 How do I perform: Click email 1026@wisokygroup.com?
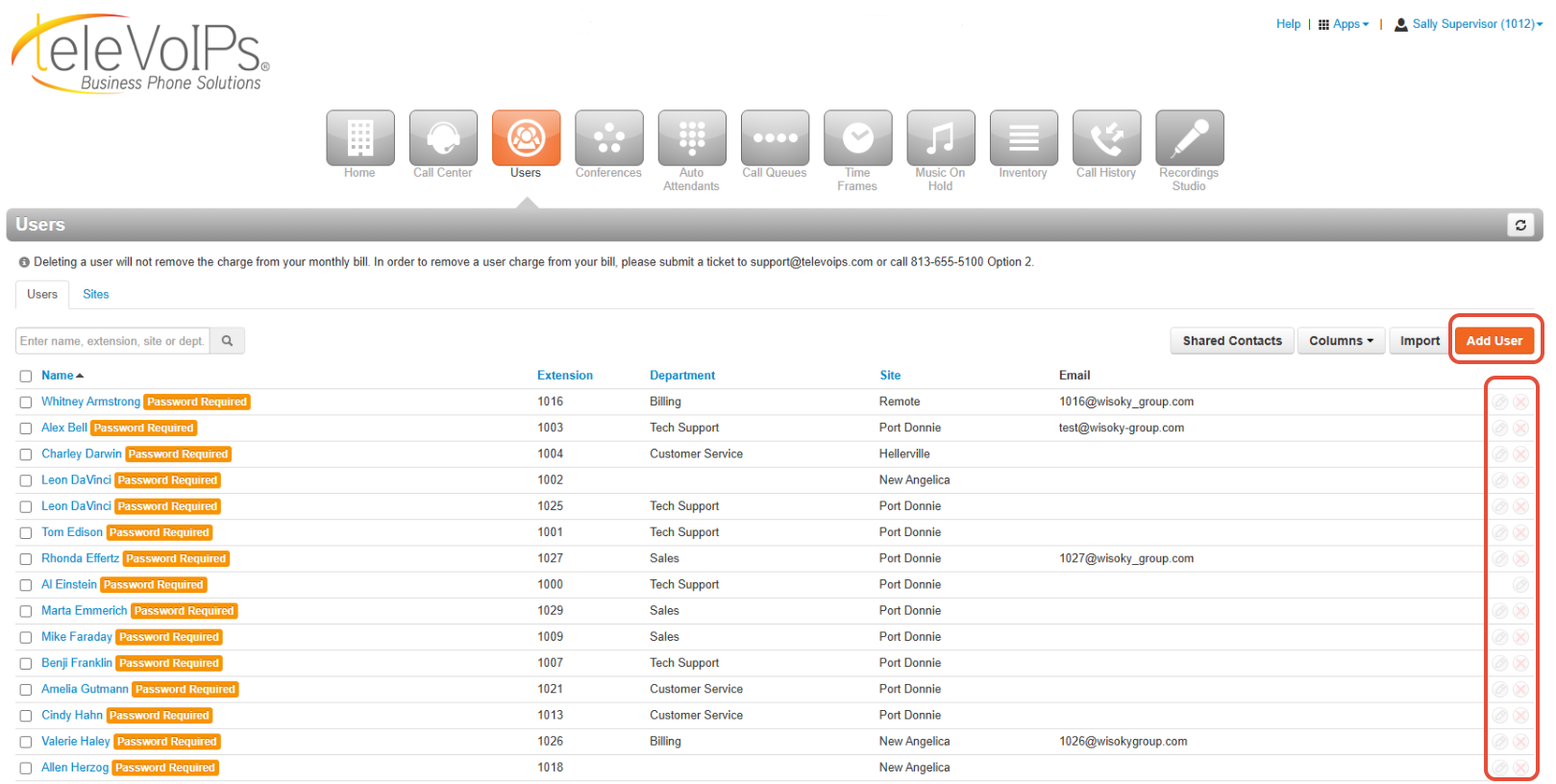[x=1124, y=742]
